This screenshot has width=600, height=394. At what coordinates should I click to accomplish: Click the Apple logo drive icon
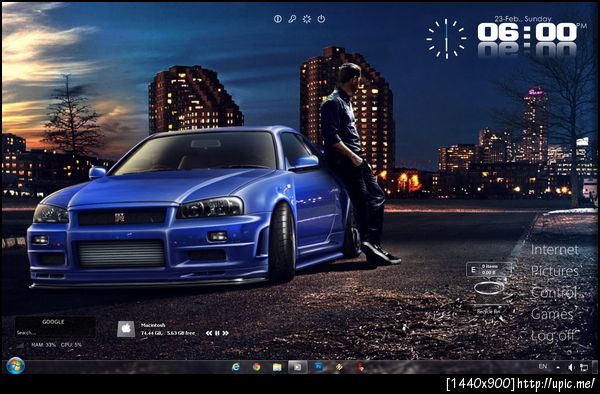(126, 329)
